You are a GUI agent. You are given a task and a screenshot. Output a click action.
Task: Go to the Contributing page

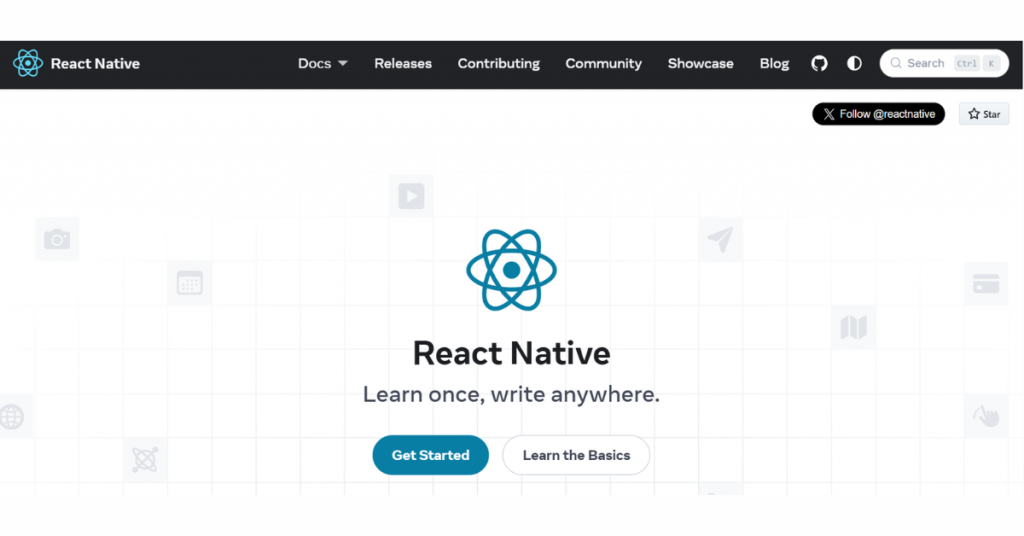[x=498, y=63]
